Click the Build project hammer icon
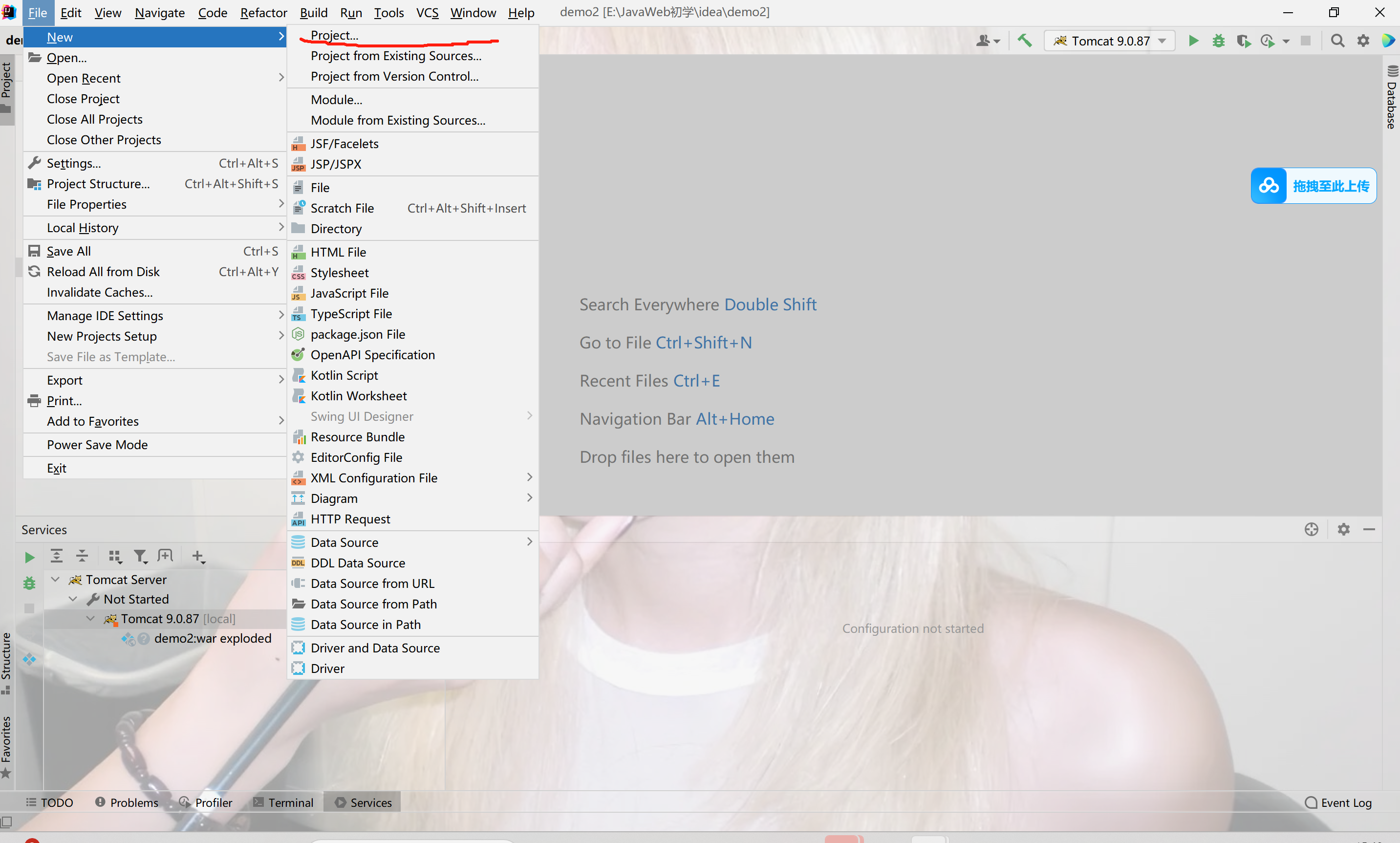1400x843 pixels. (x=1025, y=41)
